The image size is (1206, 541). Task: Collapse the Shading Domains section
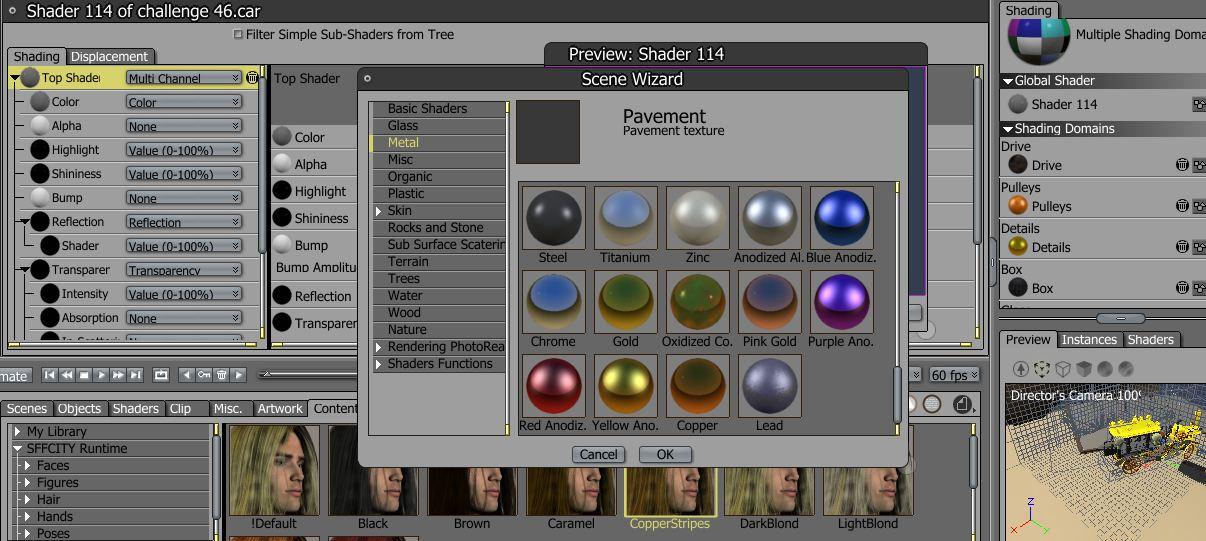(1008, 129)
